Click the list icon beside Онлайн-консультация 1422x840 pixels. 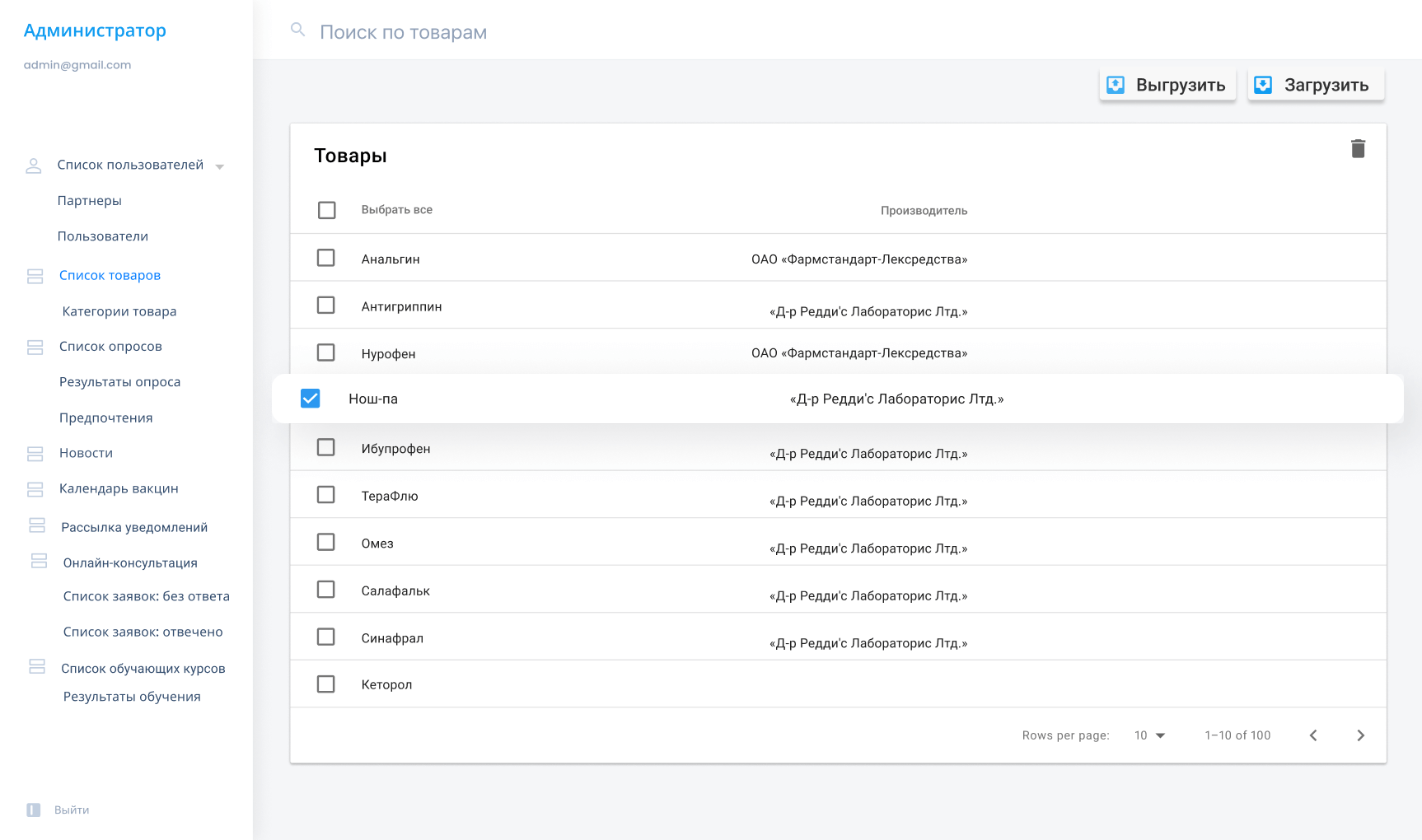coord(39,561)
